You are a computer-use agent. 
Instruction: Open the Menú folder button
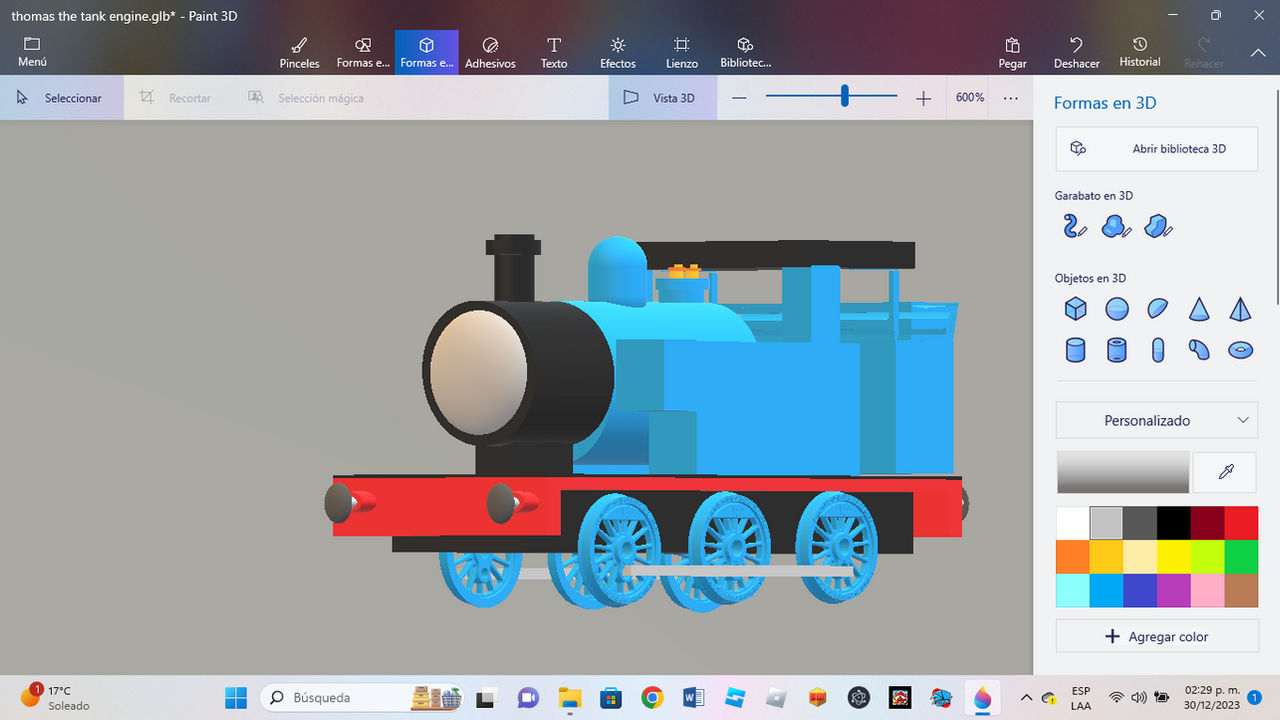tap(32, 52)
